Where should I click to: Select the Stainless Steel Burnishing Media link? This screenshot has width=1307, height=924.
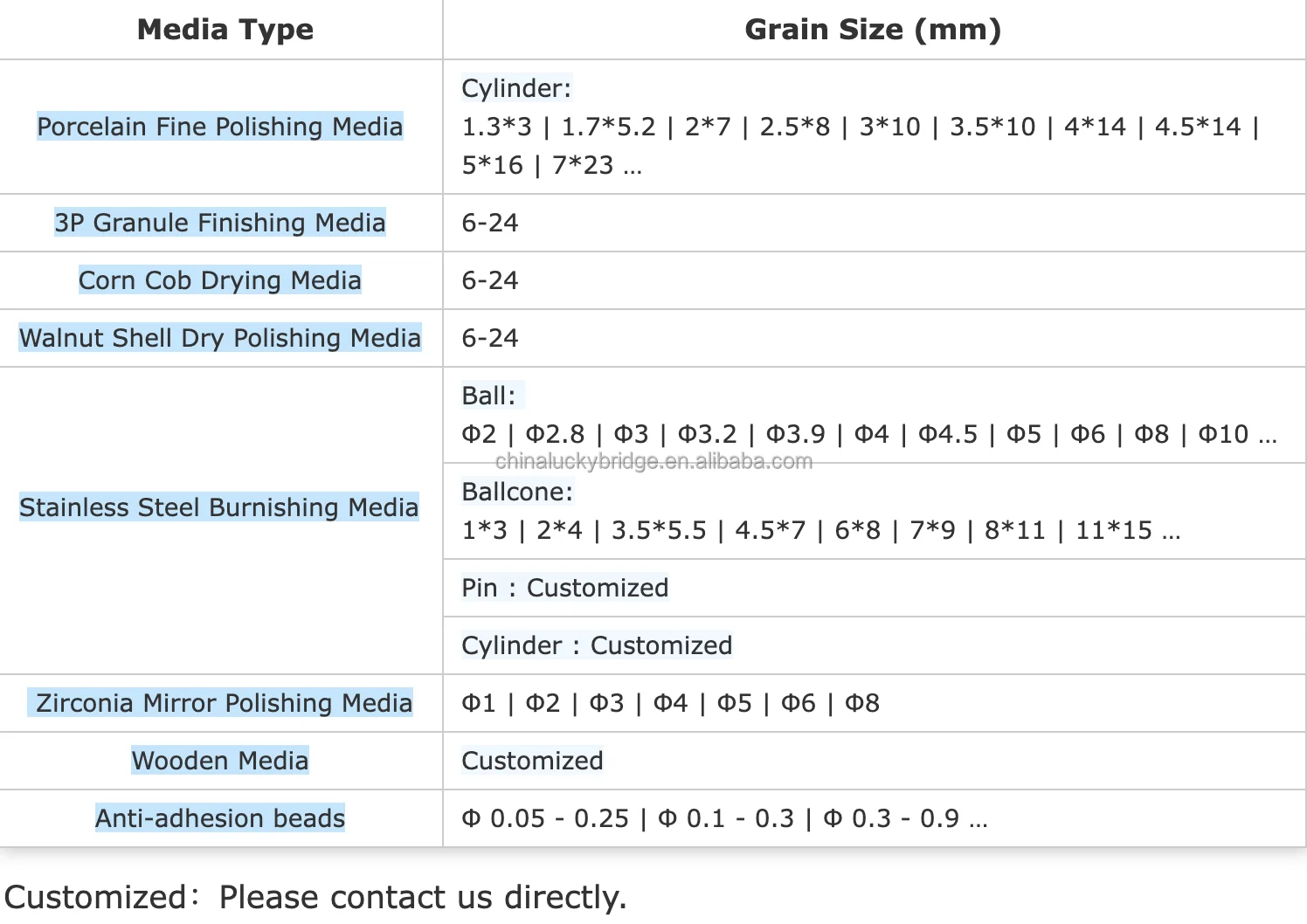pyautogui.click(x=218, y=507)
